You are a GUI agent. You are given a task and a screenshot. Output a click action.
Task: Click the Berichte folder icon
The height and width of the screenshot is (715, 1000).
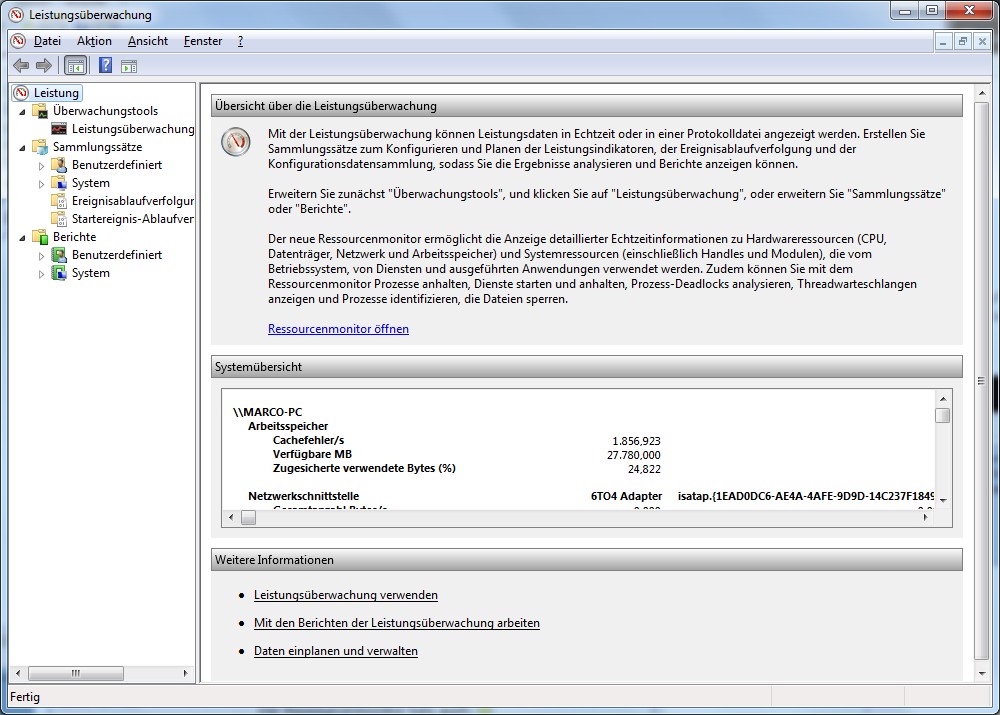click(x=40, y=237)
